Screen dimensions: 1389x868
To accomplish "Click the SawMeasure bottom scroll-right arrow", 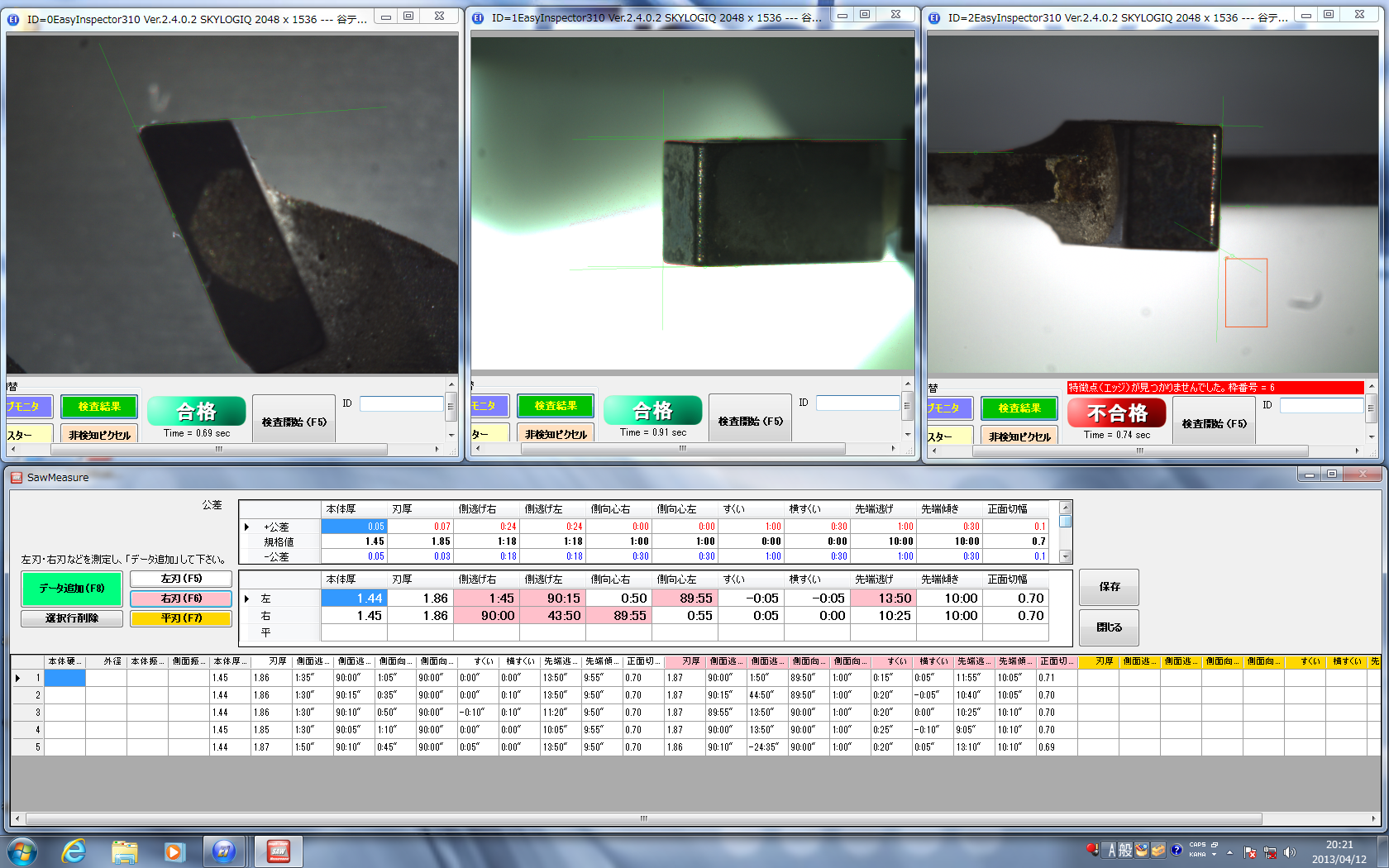I will 1373,819.
